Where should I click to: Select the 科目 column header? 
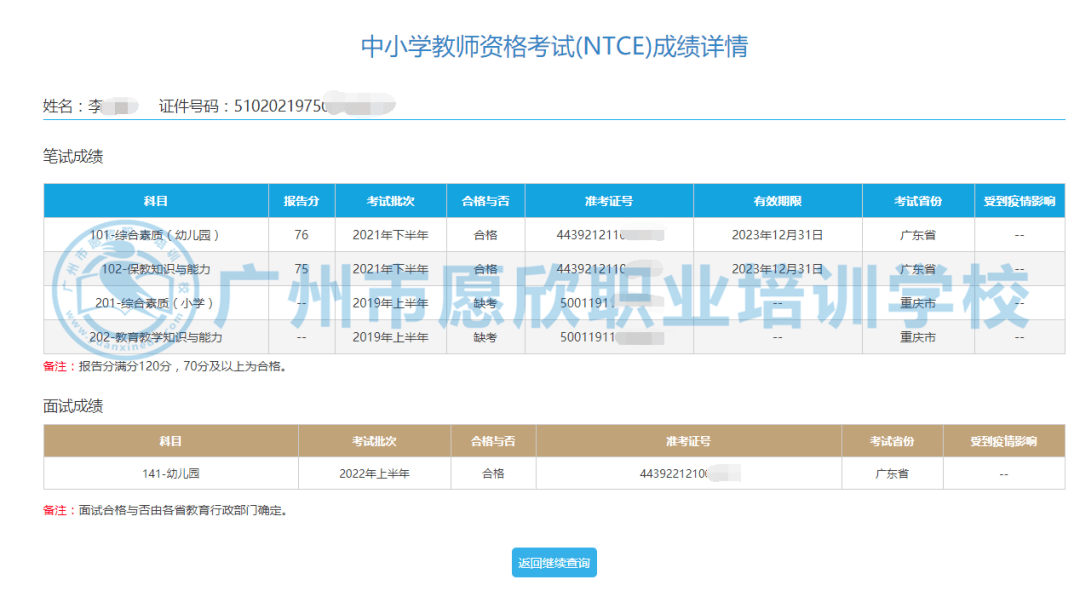(154, 200)
